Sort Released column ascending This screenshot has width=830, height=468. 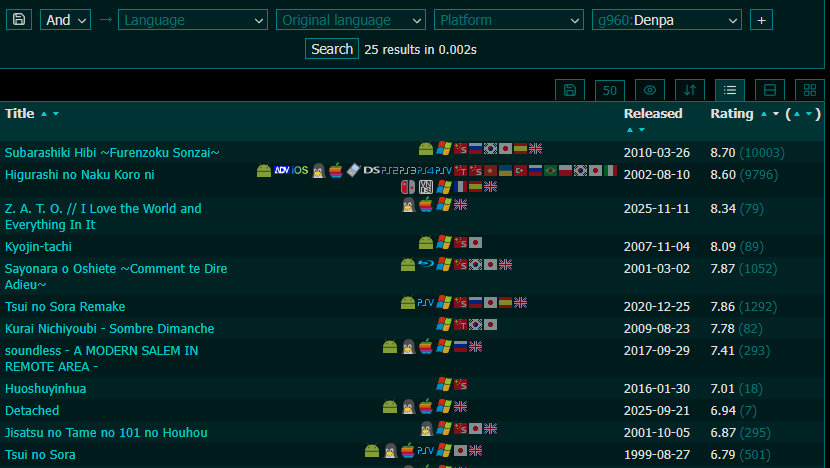pos(629,130)
